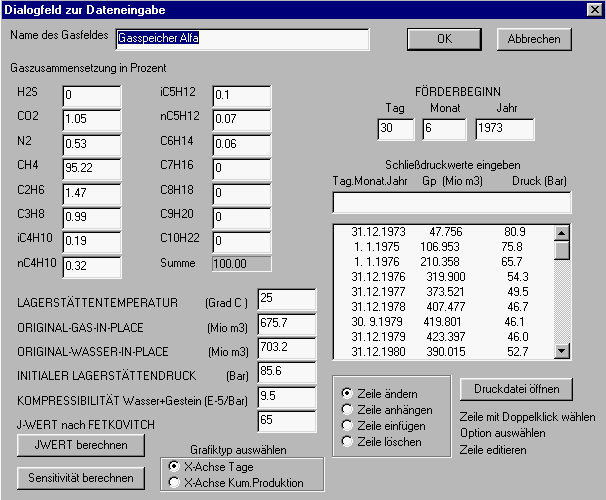Click the Original-Gas-in-Place field
This screenshot has height=500, width=606.
click(x=287, y=324)
